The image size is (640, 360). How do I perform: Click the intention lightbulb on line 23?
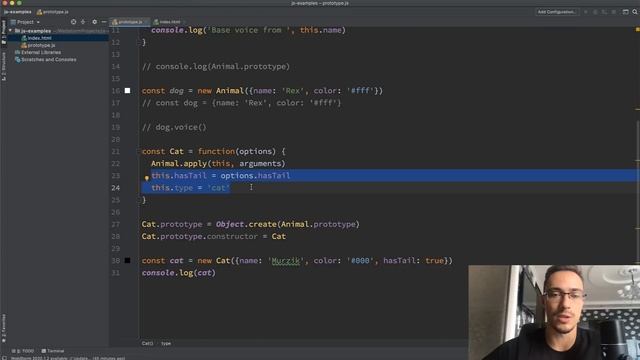point(147,178)
